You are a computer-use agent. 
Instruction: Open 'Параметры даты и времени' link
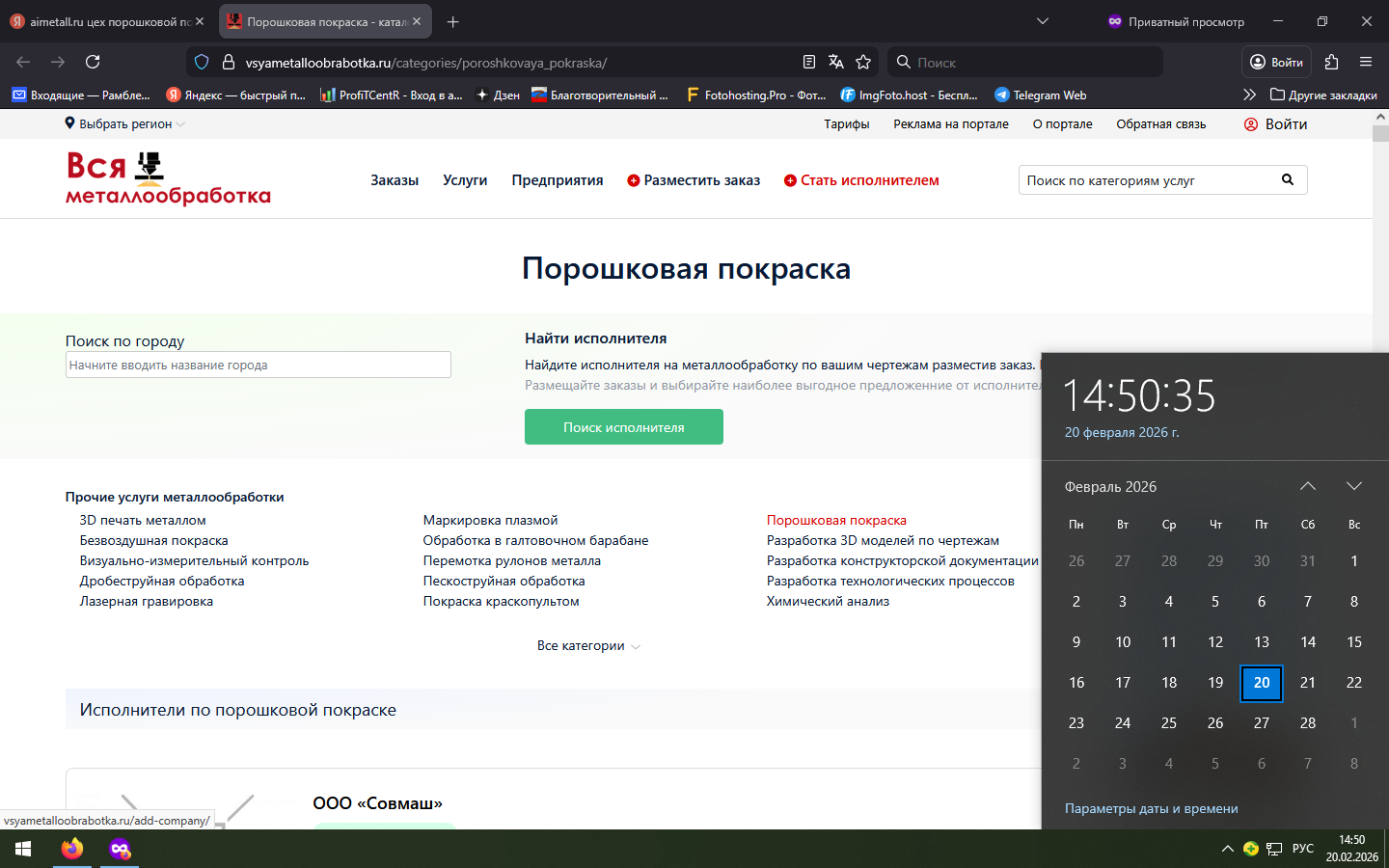(1151, 808)
